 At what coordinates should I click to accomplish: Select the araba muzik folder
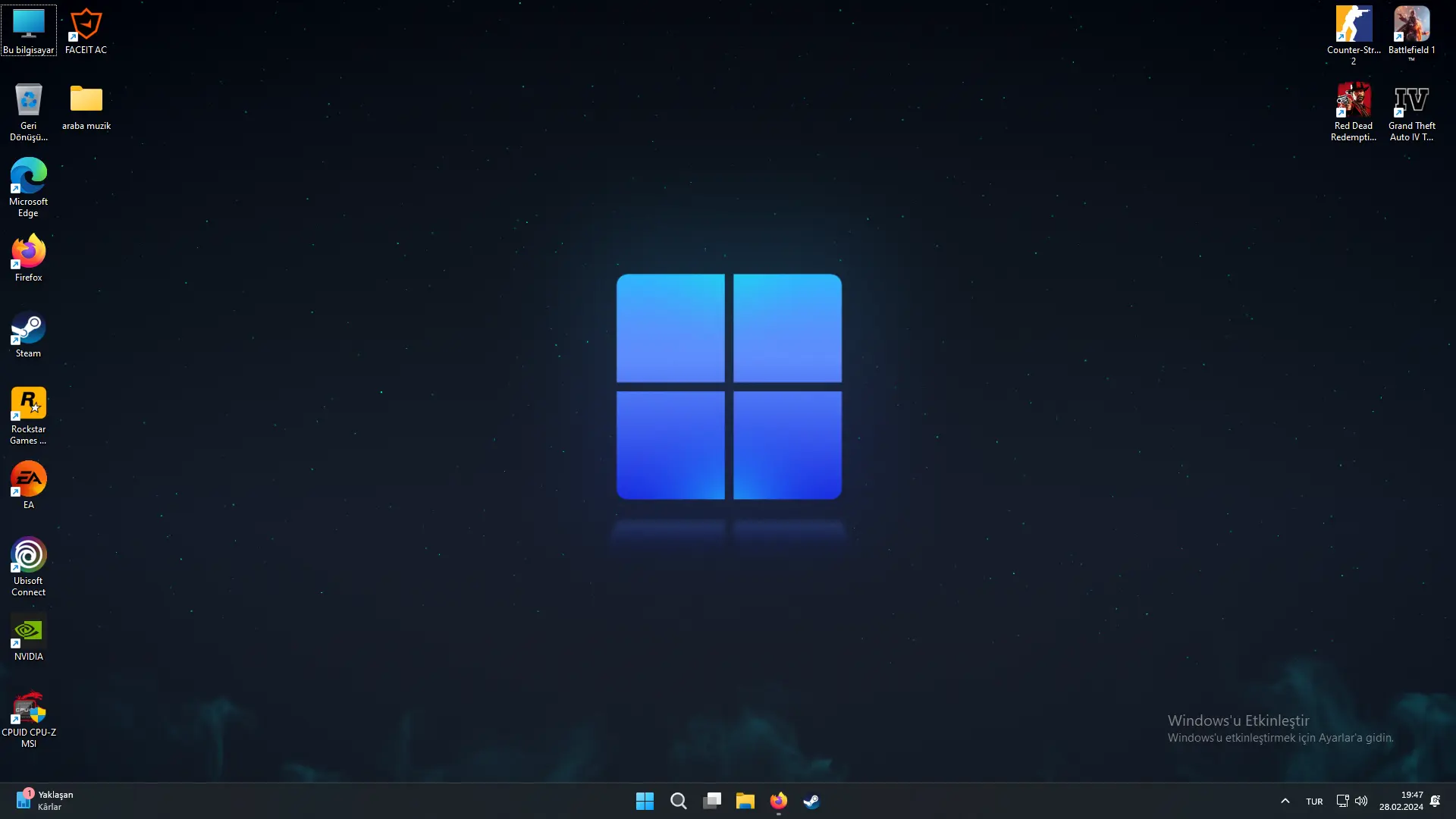point(86,107)
